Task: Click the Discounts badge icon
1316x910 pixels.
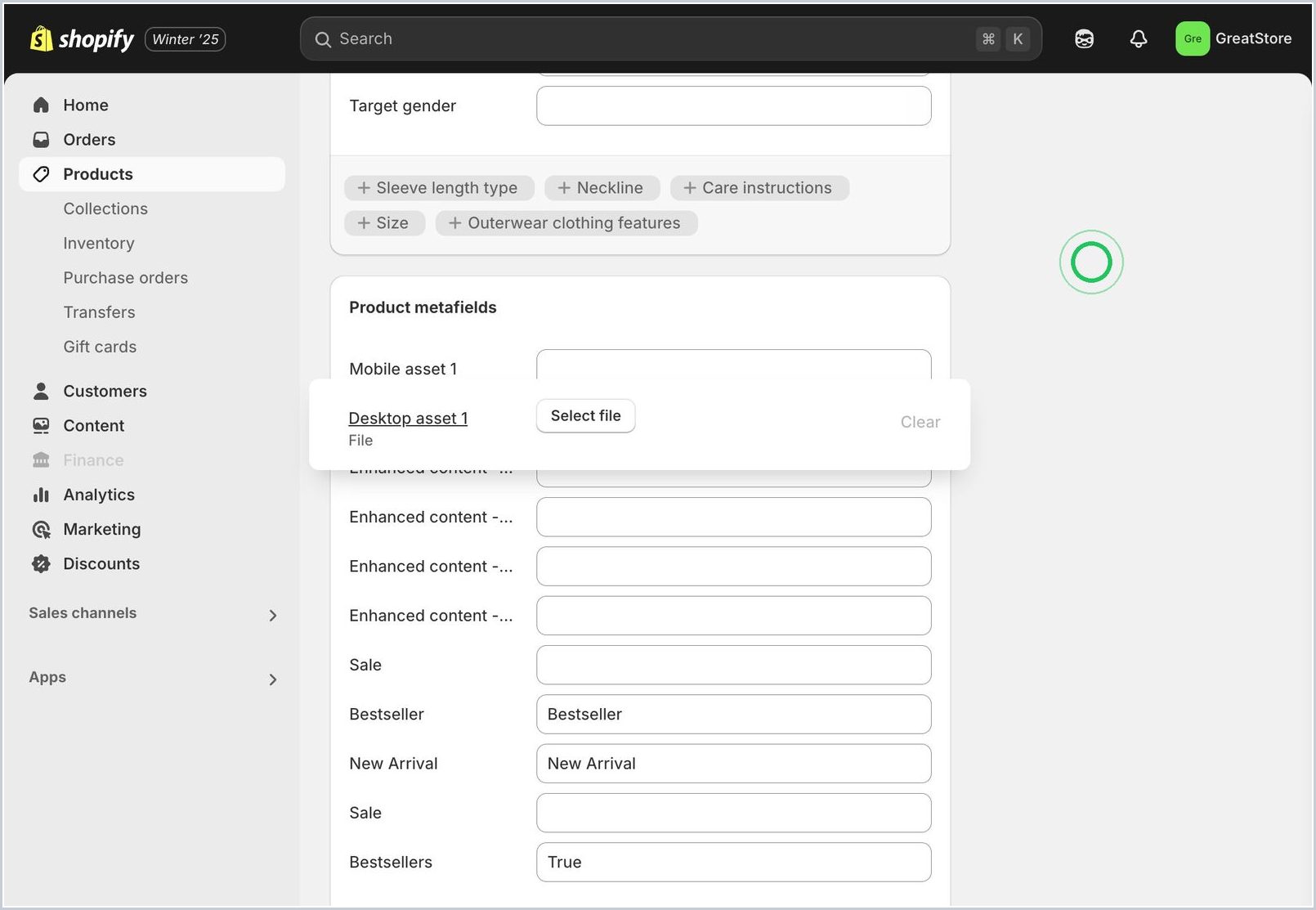Action: point(41,564)
